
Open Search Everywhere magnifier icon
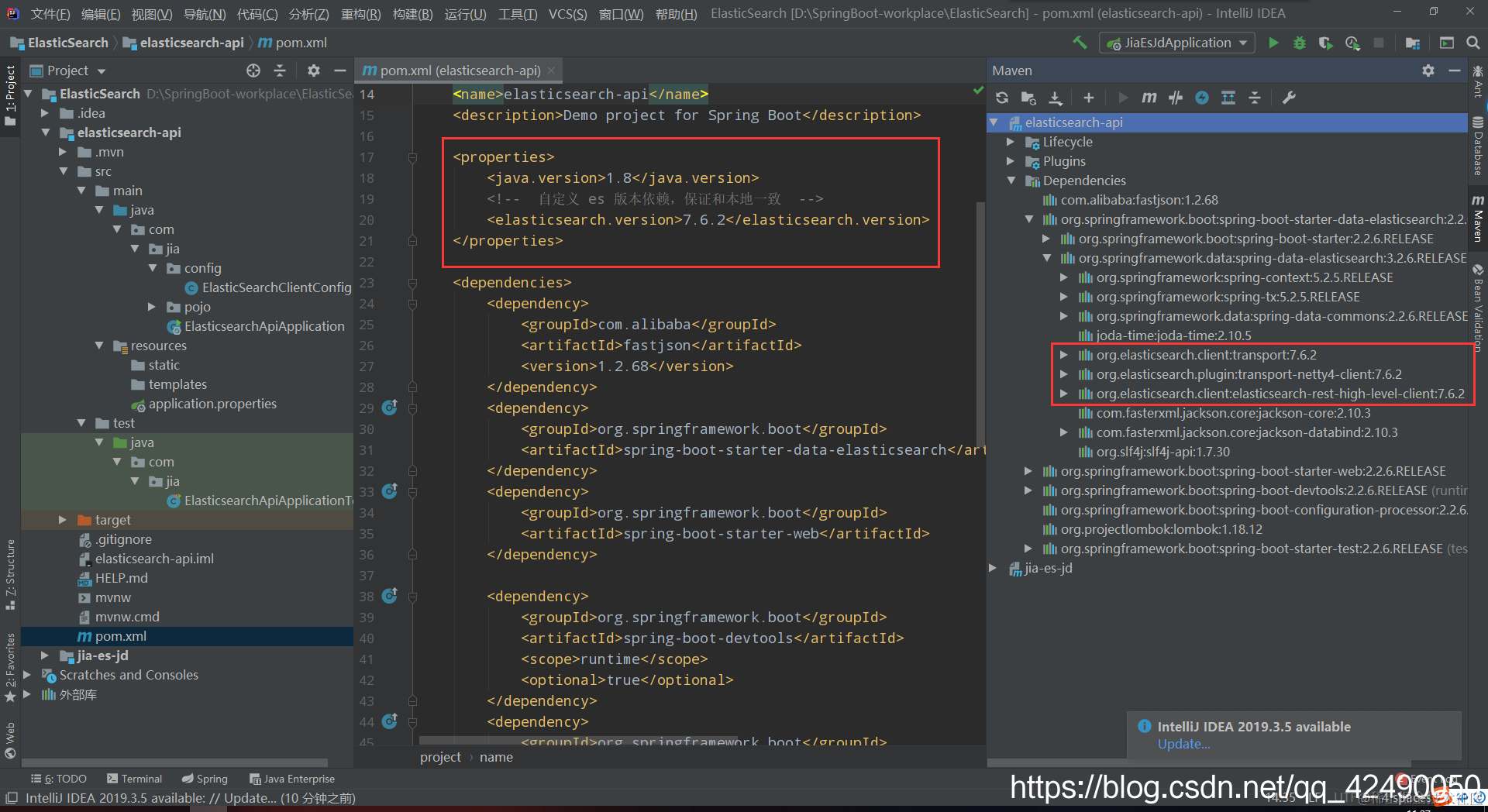click(1473, 43)
